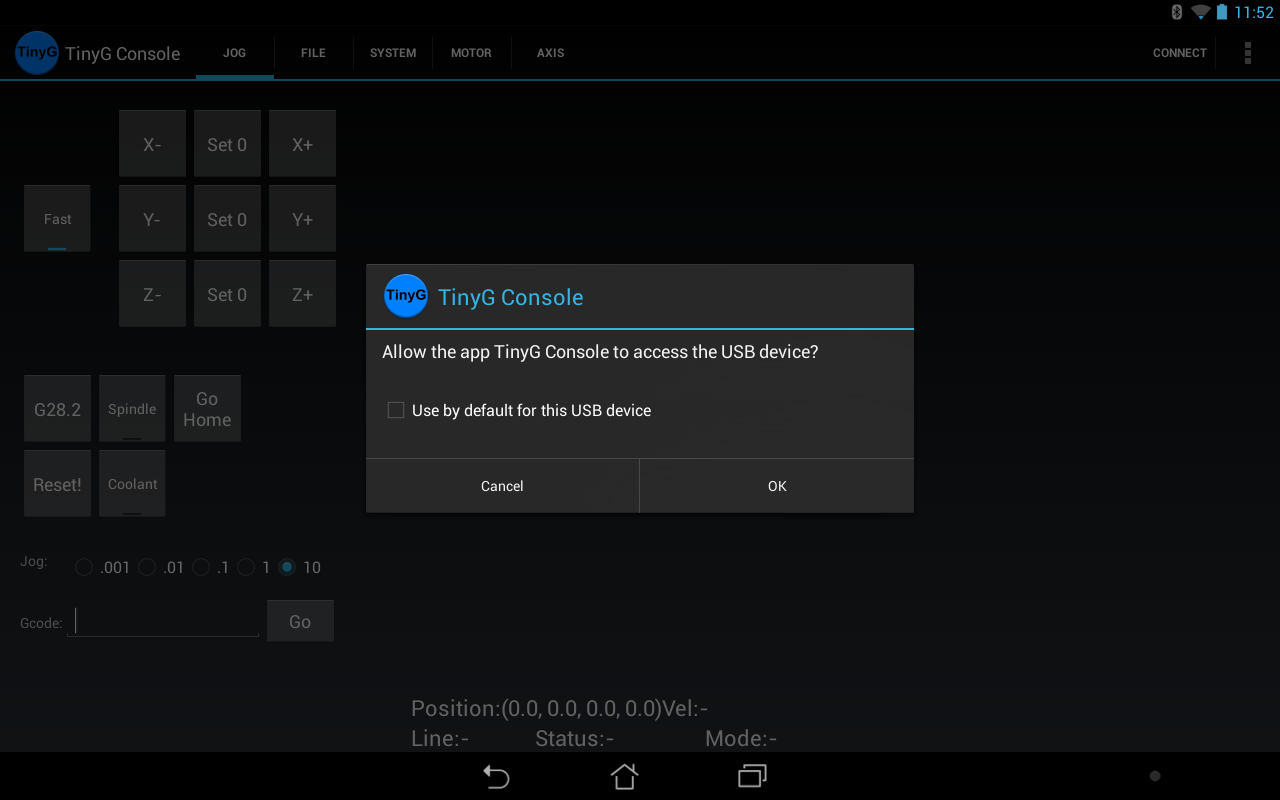This screenshot has height=800, width=1280.
Task: Tap the Bluetooth status icon
Action: coord(1177,12)
